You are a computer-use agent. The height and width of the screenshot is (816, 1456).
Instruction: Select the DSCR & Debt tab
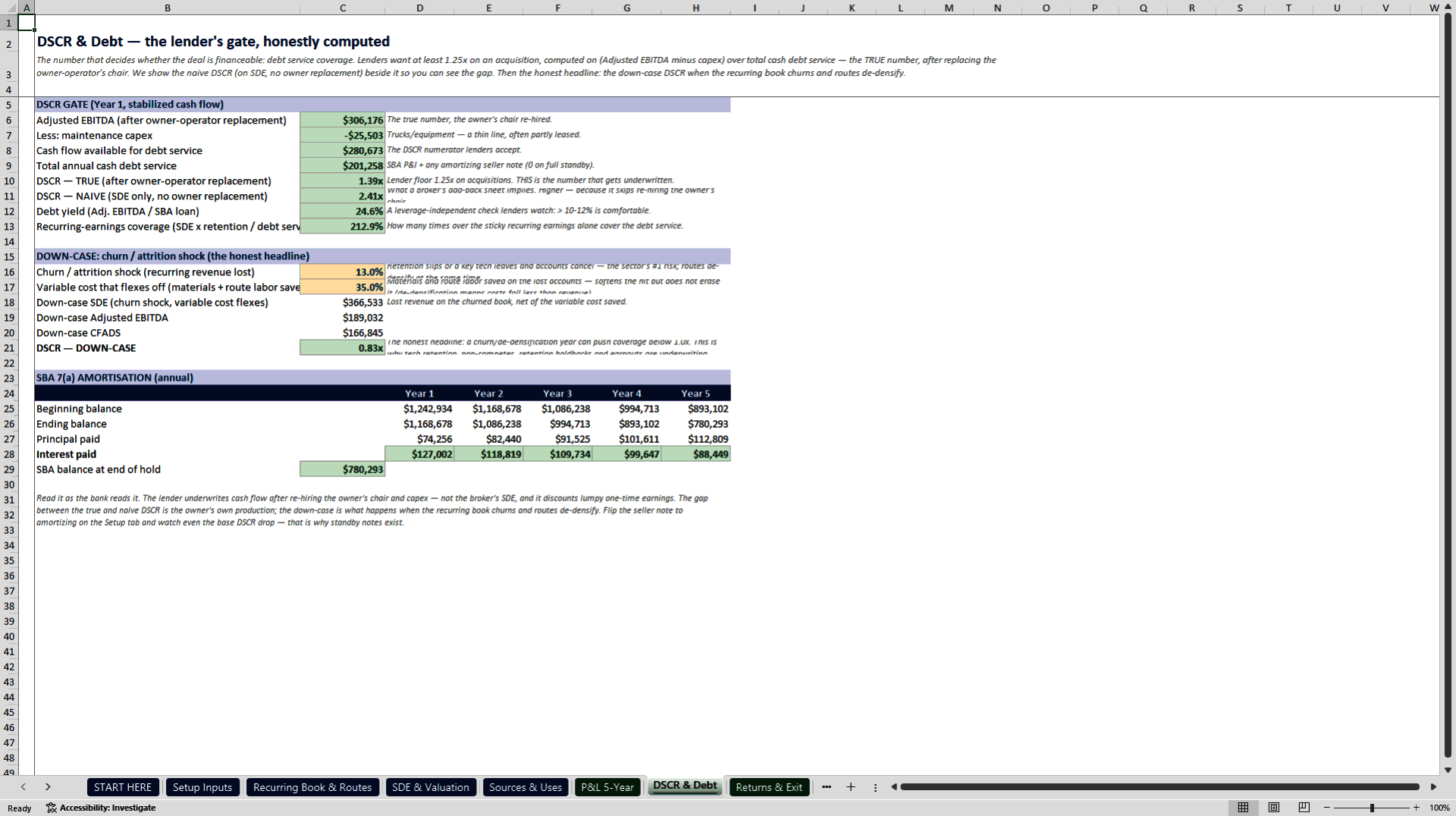pyautogui.click(x=686, y=786)
